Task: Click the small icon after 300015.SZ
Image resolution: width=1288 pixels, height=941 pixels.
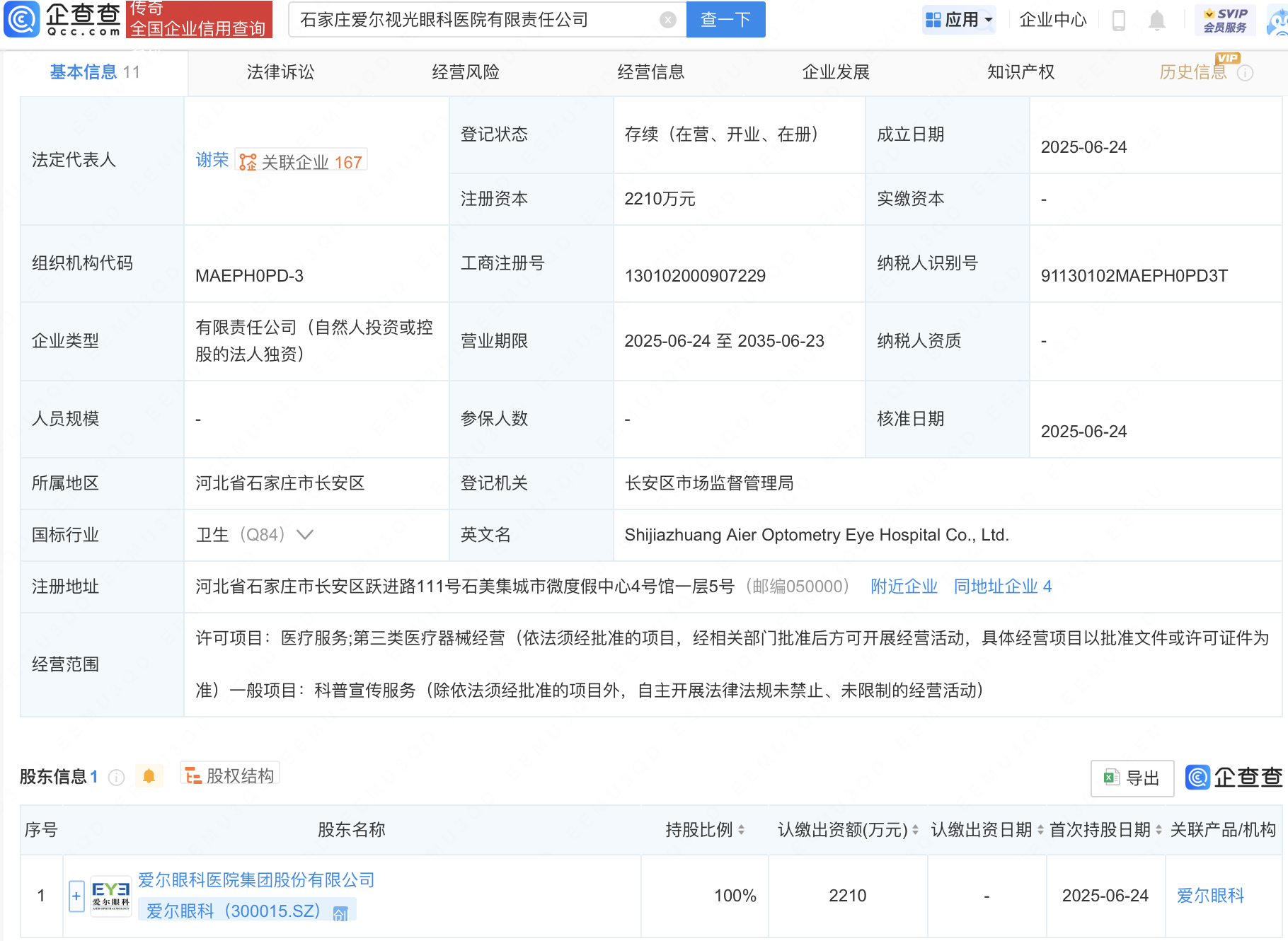Action: click(x=340, y=913)
